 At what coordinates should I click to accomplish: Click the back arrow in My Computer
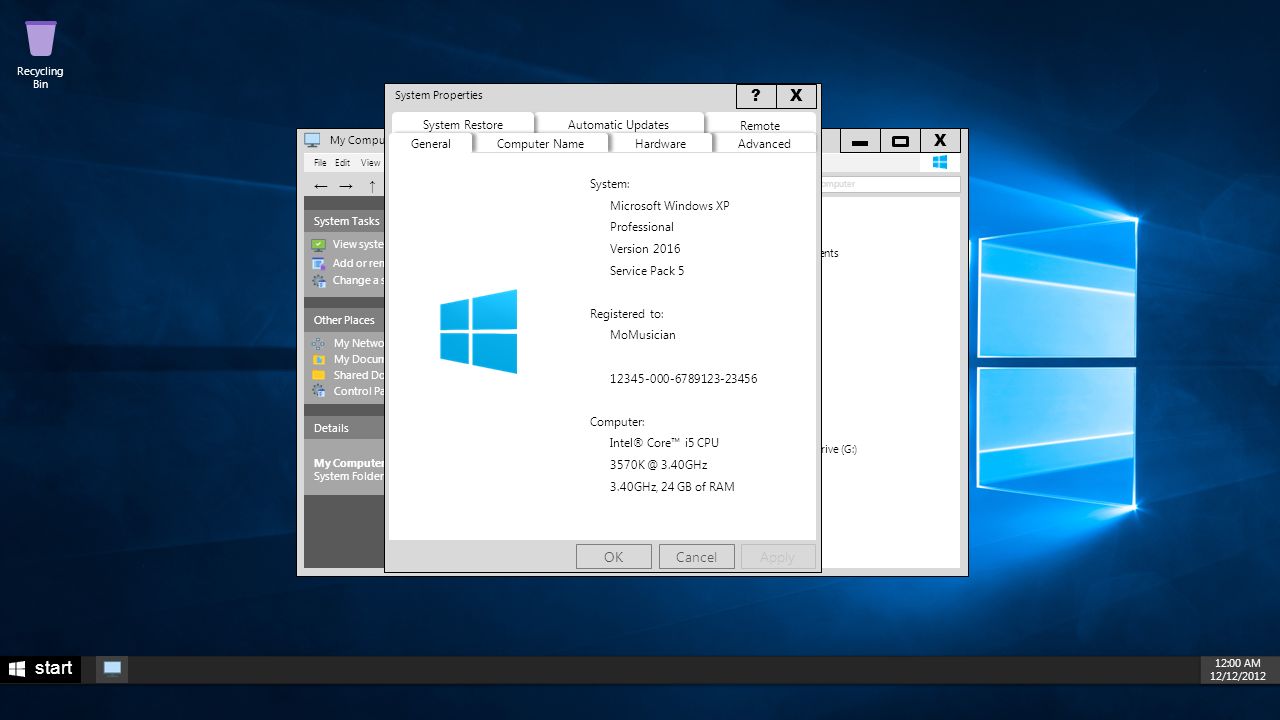click(320, 186)
